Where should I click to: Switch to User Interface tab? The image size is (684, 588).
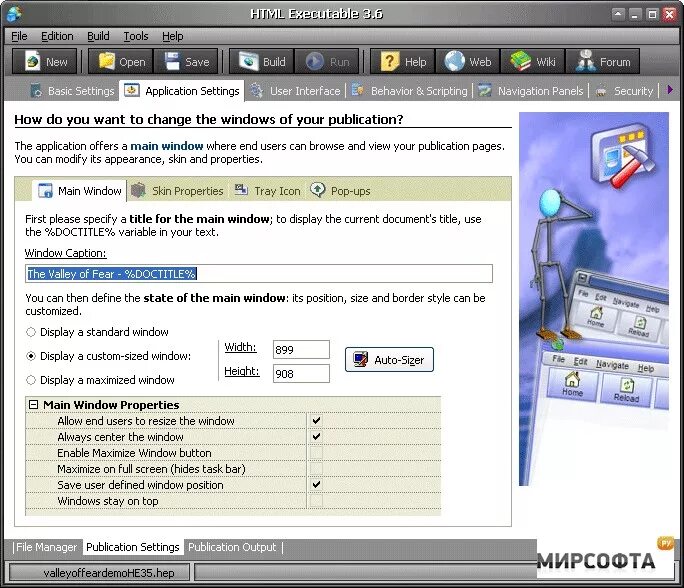click(295, 91)
